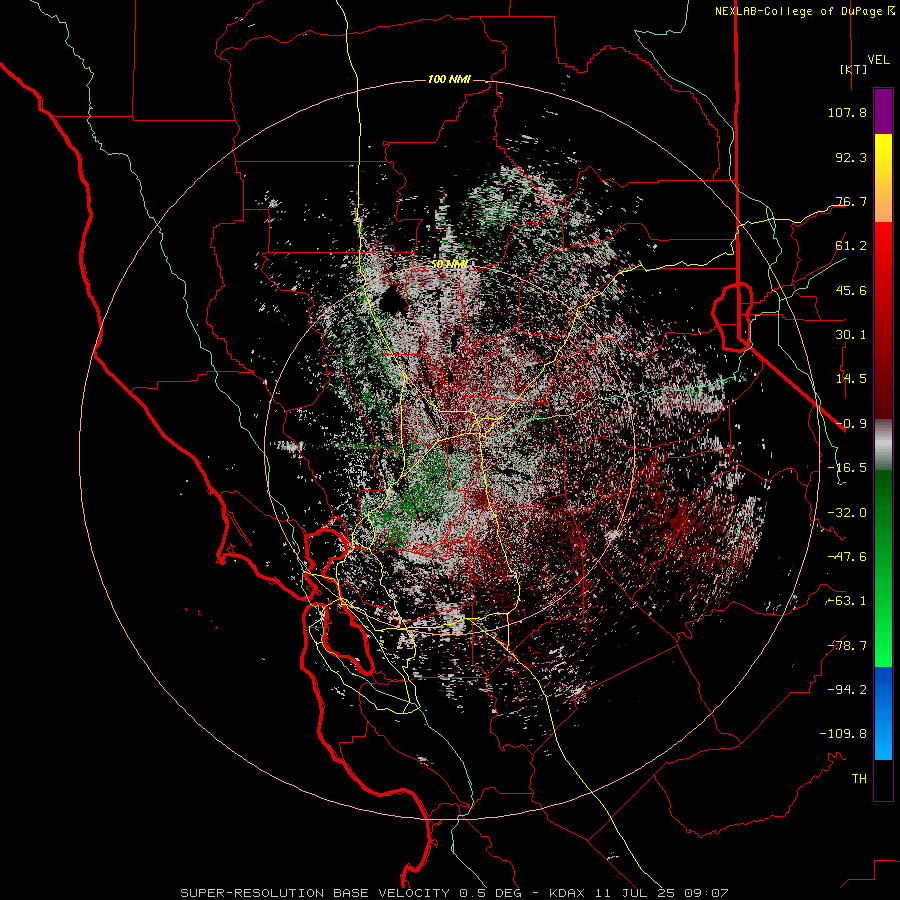
Task: Click the -16.5 velocity scale value
Action: tap(847, 468)
